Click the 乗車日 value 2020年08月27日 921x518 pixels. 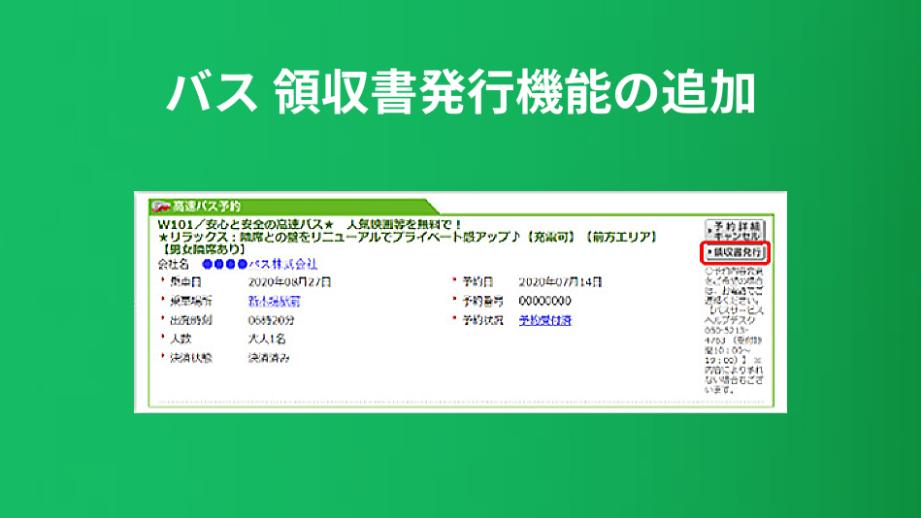pos(289,282)
